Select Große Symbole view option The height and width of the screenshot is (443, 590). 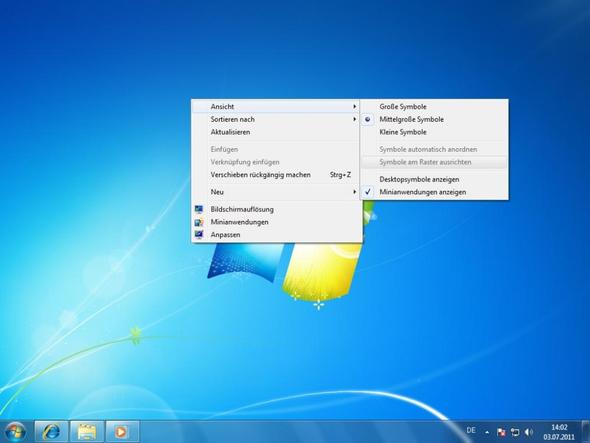coord(434,107)
